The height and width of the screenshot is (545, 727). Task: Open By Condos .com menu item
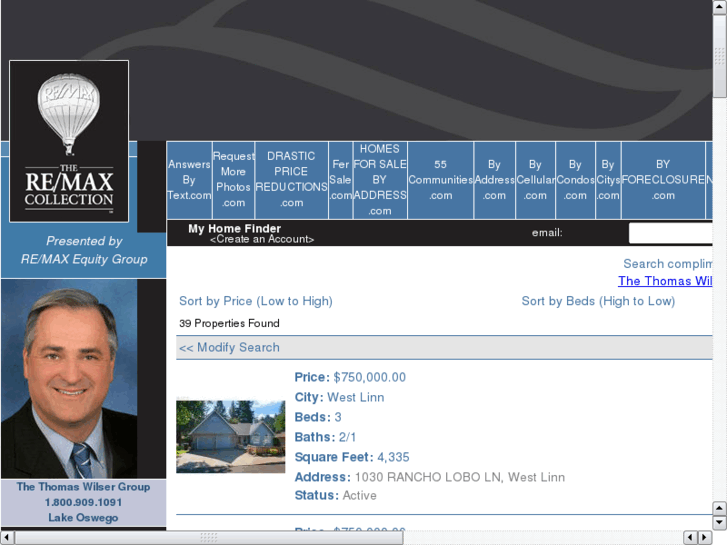tap(575, 180)
